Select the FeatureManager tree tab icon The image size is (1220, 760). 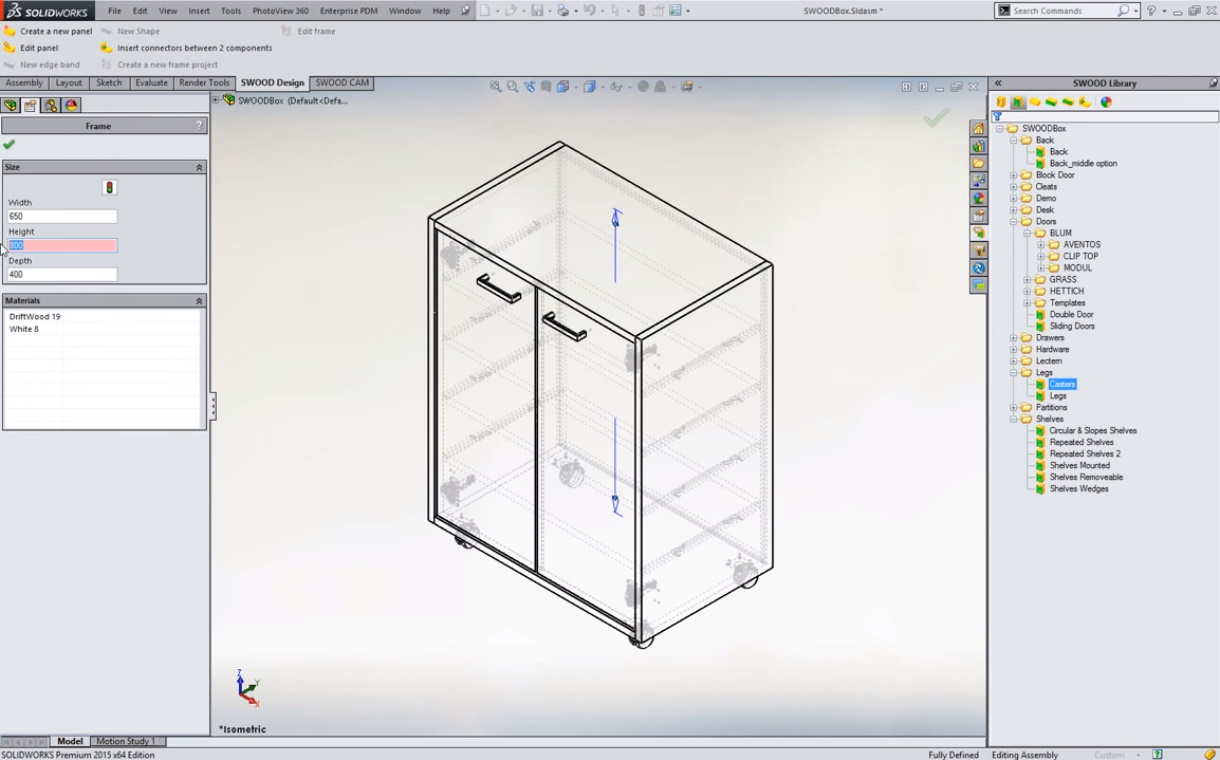(x=11, y=105)
